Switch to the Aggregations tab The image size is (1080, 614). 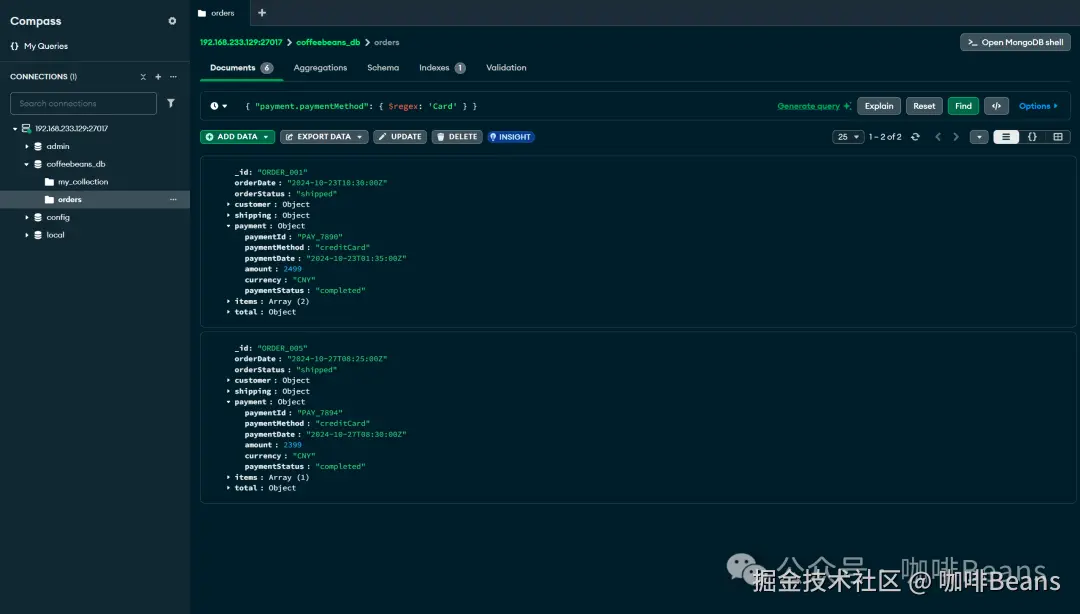click(x=320, y=68)
